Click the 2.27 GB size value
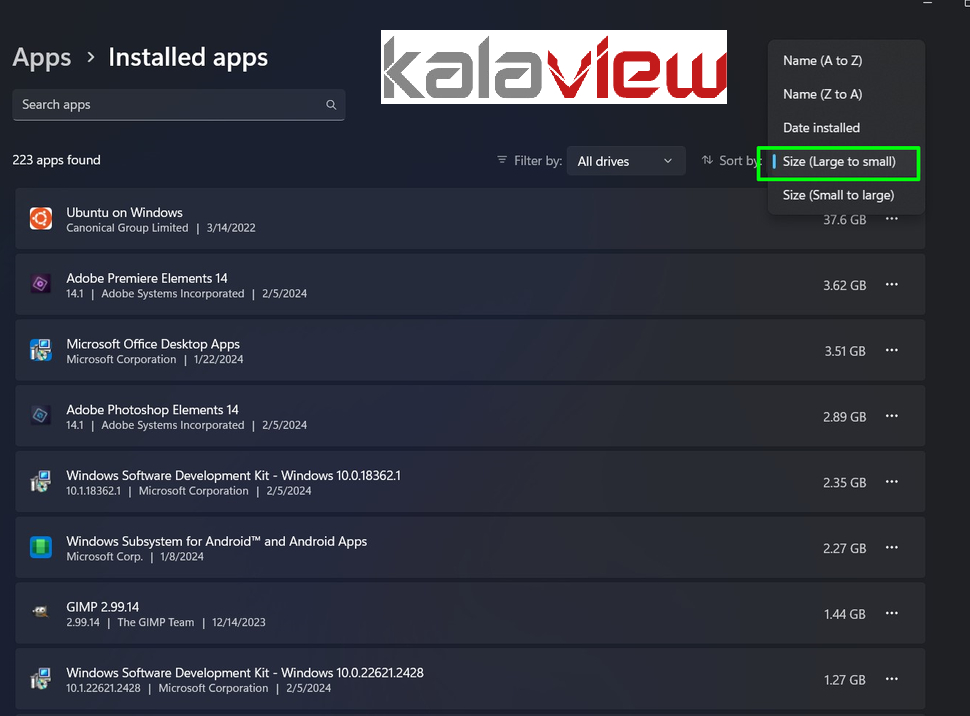Viewport: 970px width, 716px height. click(x=844, y=548)
